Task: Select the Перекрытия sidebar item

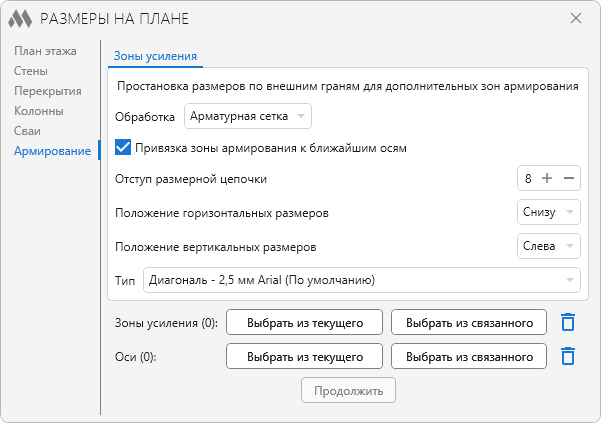Action: coord(48,91)
